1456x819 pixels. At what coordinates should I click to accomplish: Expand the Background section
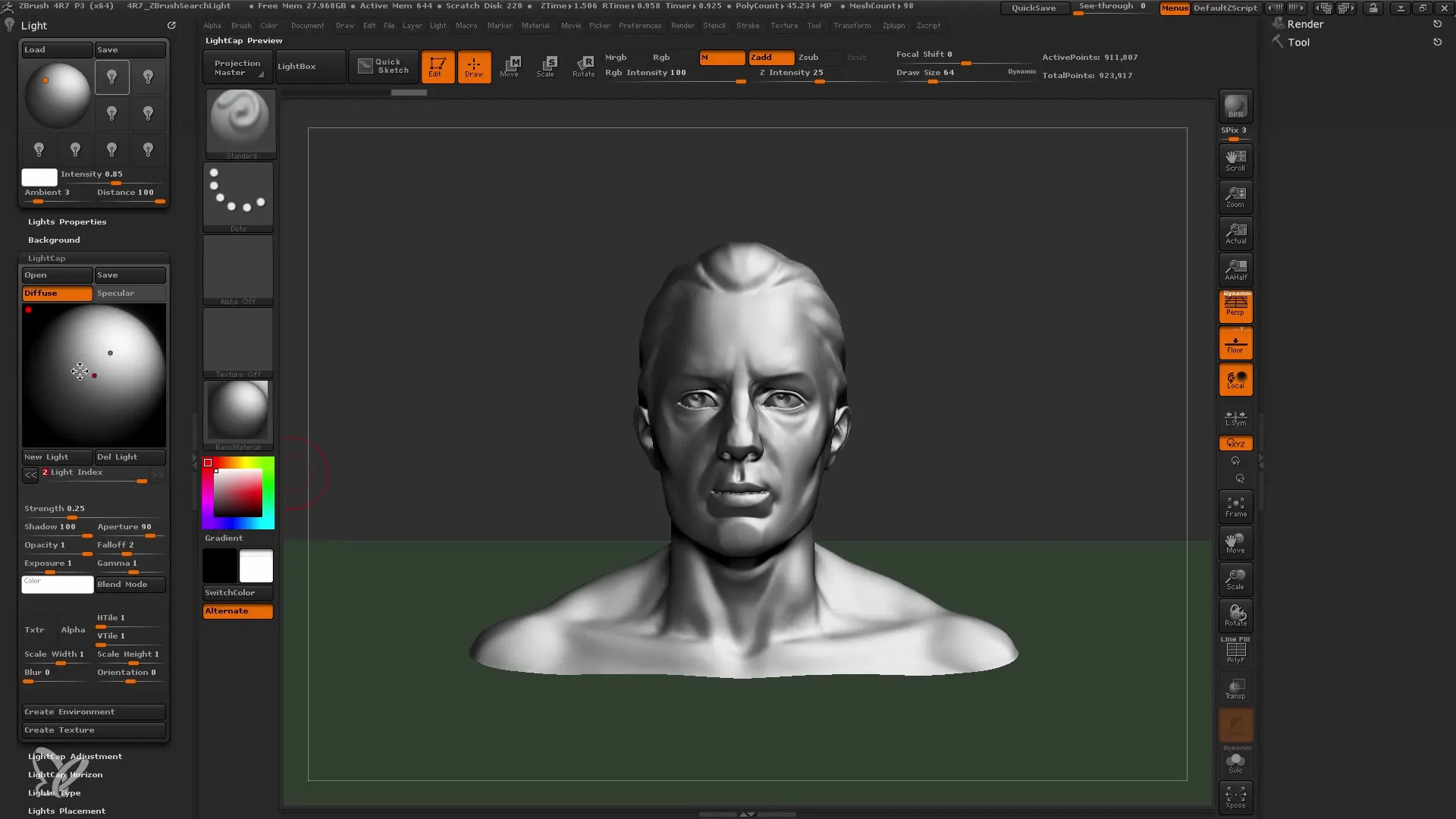[54, 240]
